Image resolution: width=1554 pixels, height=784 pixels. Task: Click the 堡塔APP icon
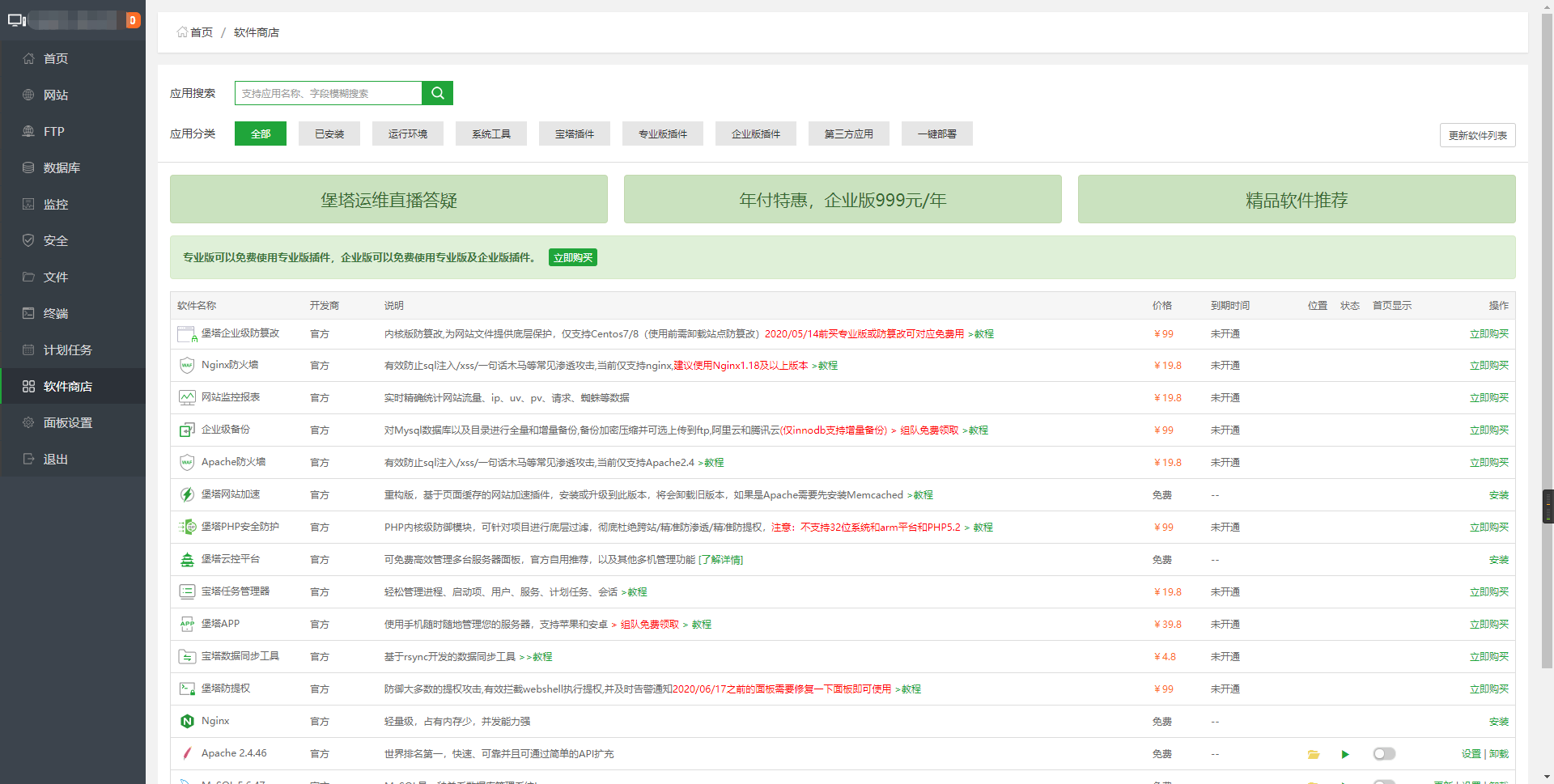tap(187, 624)
